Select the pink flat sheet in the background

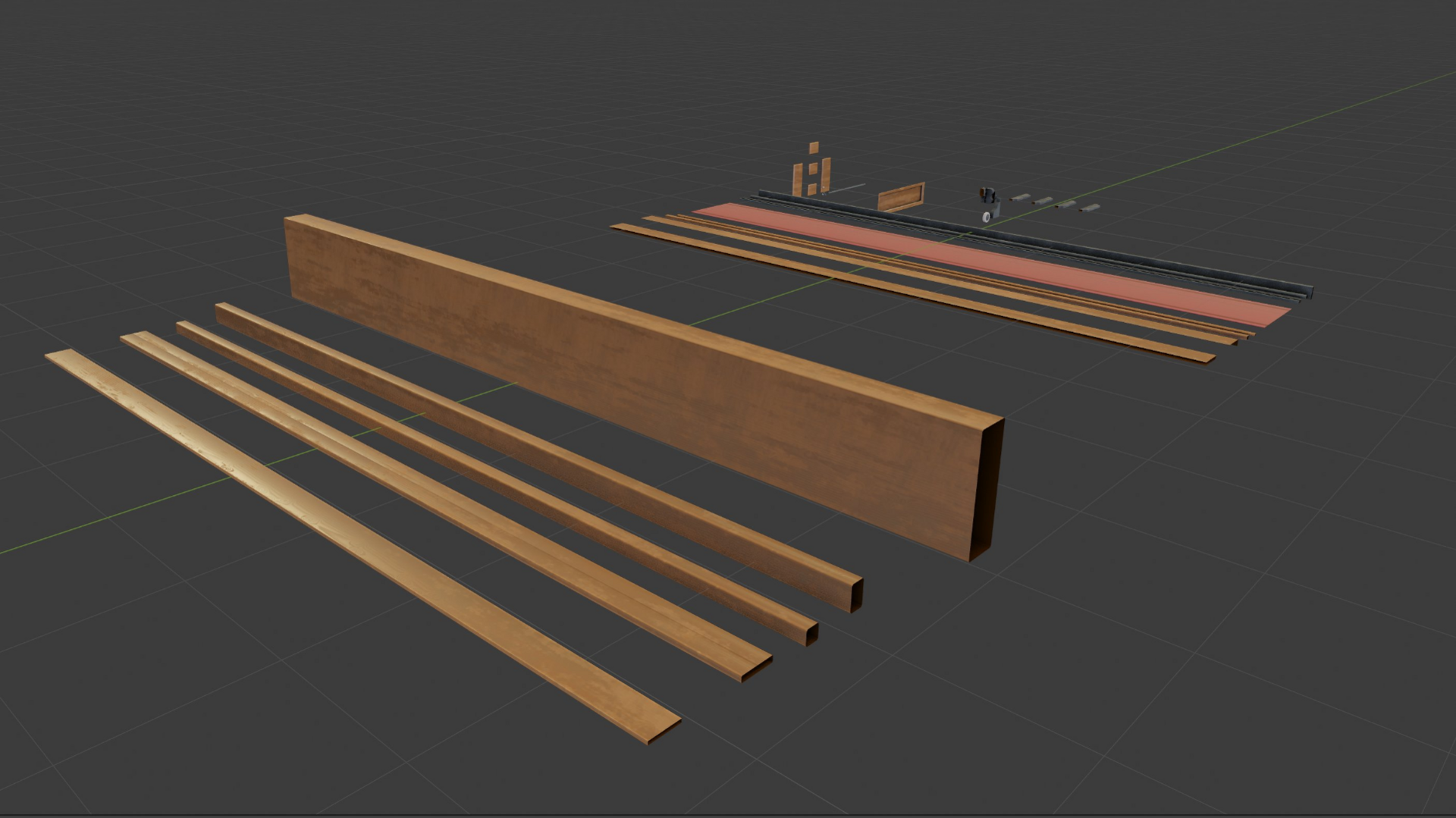pyautogui.click(x=993, y=262)
